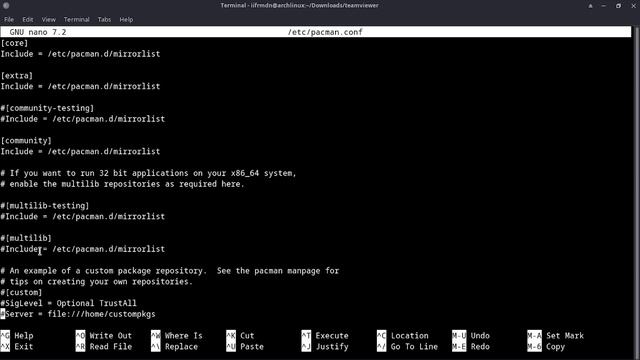Click the 'custom package repository' comment line
Viewport: 640px width, 360px height.
(x=170, y=271)
